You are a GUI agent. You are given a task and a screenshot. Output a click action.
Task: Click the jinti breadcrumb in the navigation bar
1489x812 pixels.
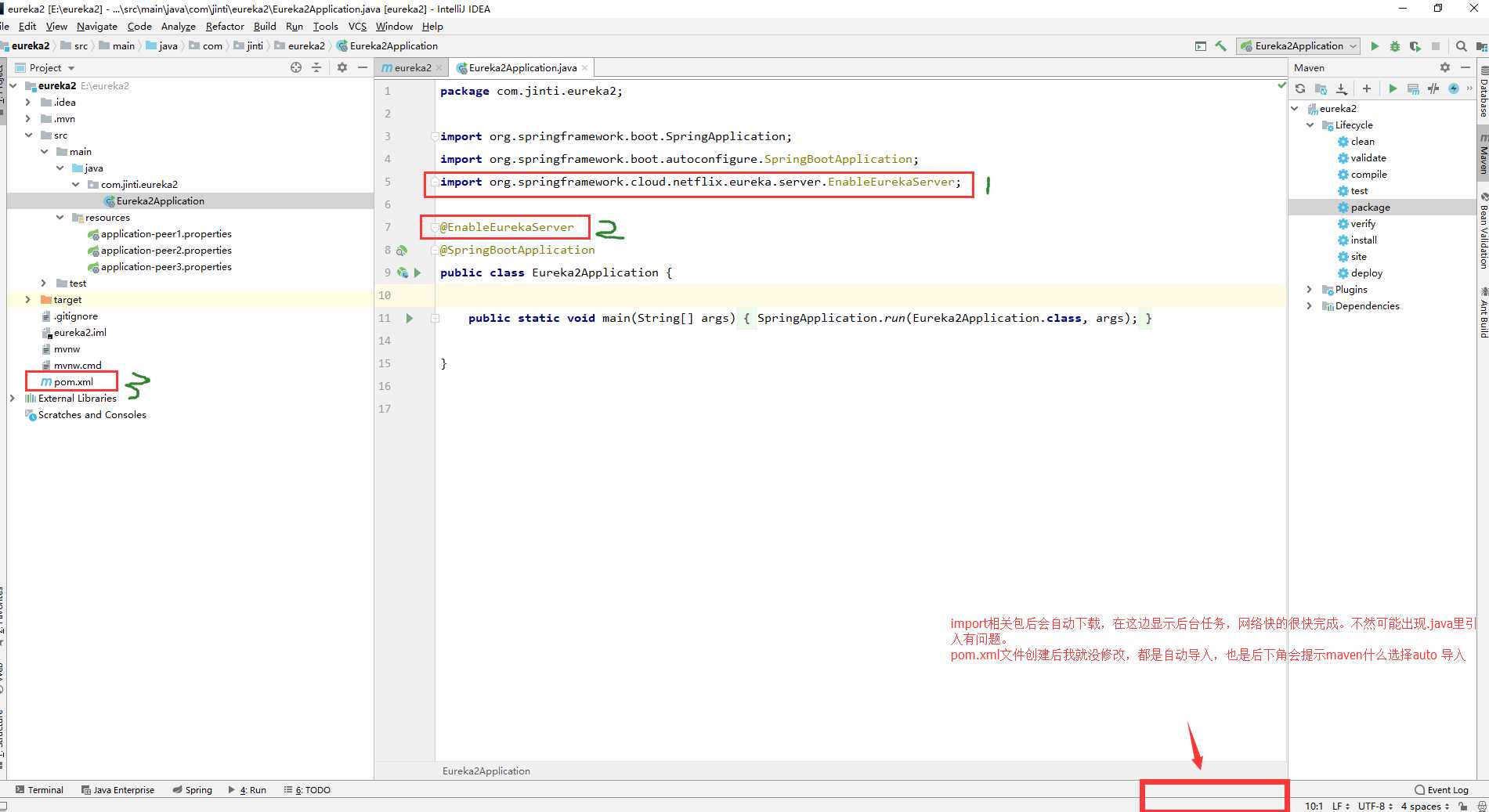(248, 46)
